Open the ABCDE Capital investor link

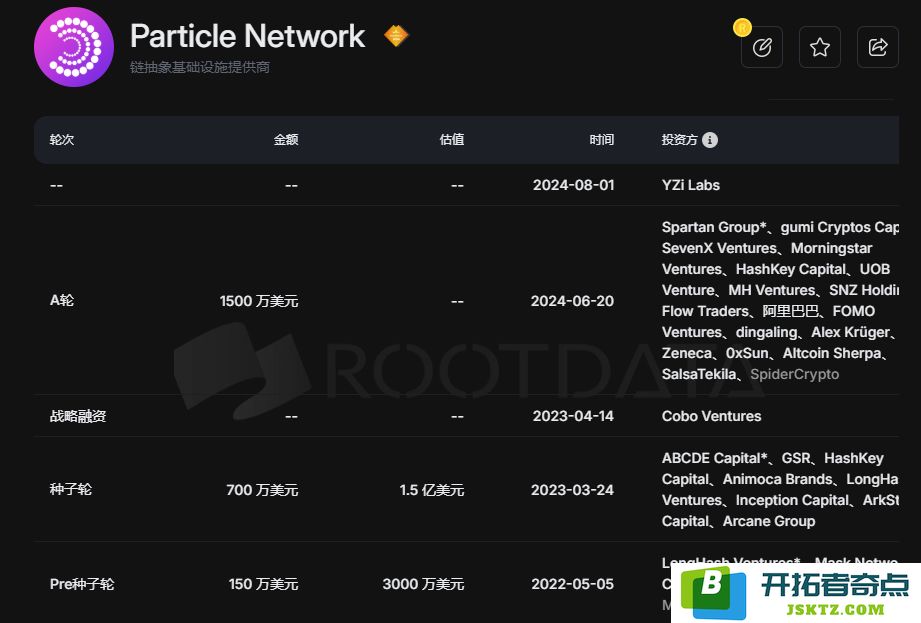(x=715, y=458)
